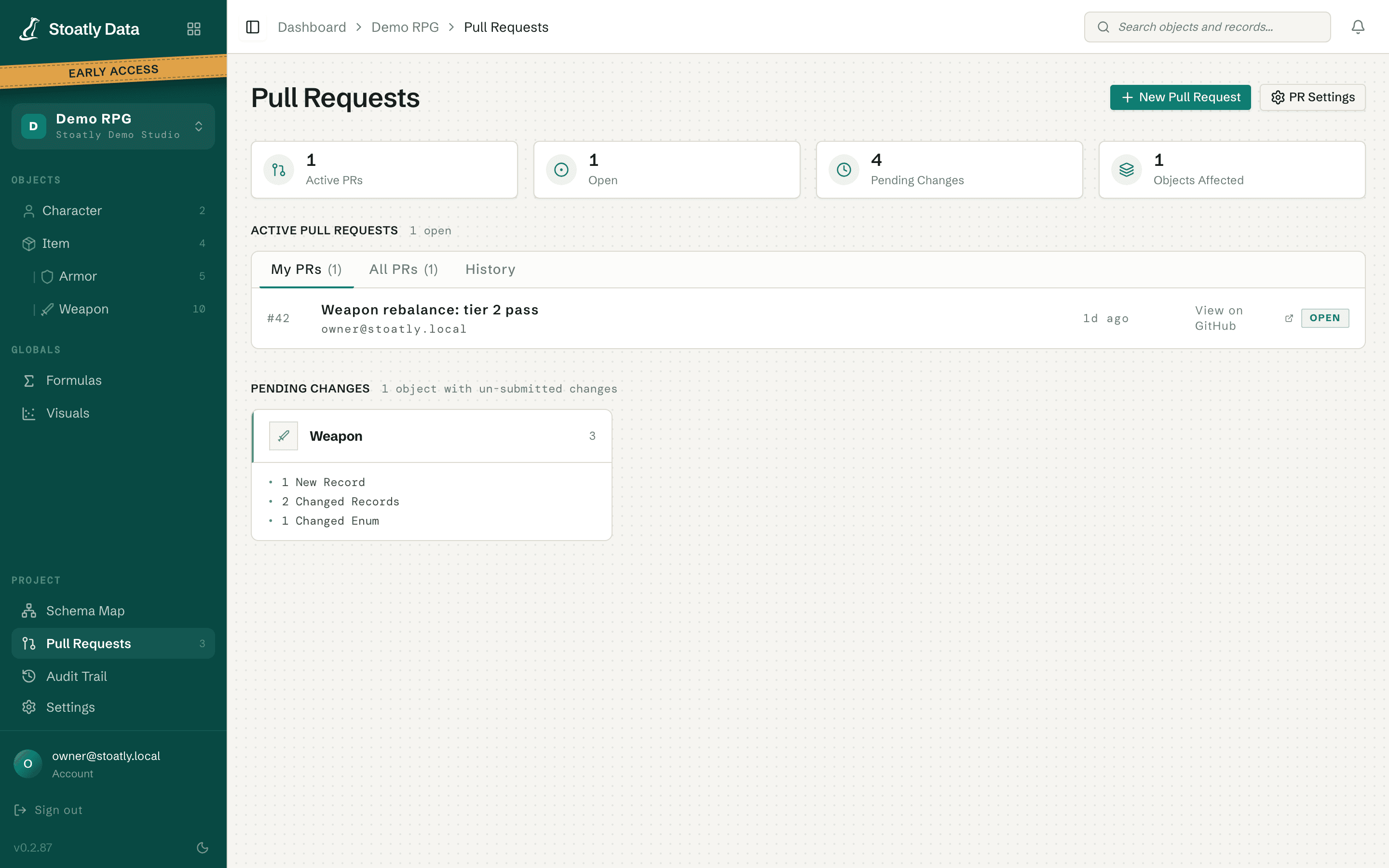The height and width of the screenshot is (868, 1389).
Task: Click the Demo RPG project D badge
Action: [x=33, y=126]
